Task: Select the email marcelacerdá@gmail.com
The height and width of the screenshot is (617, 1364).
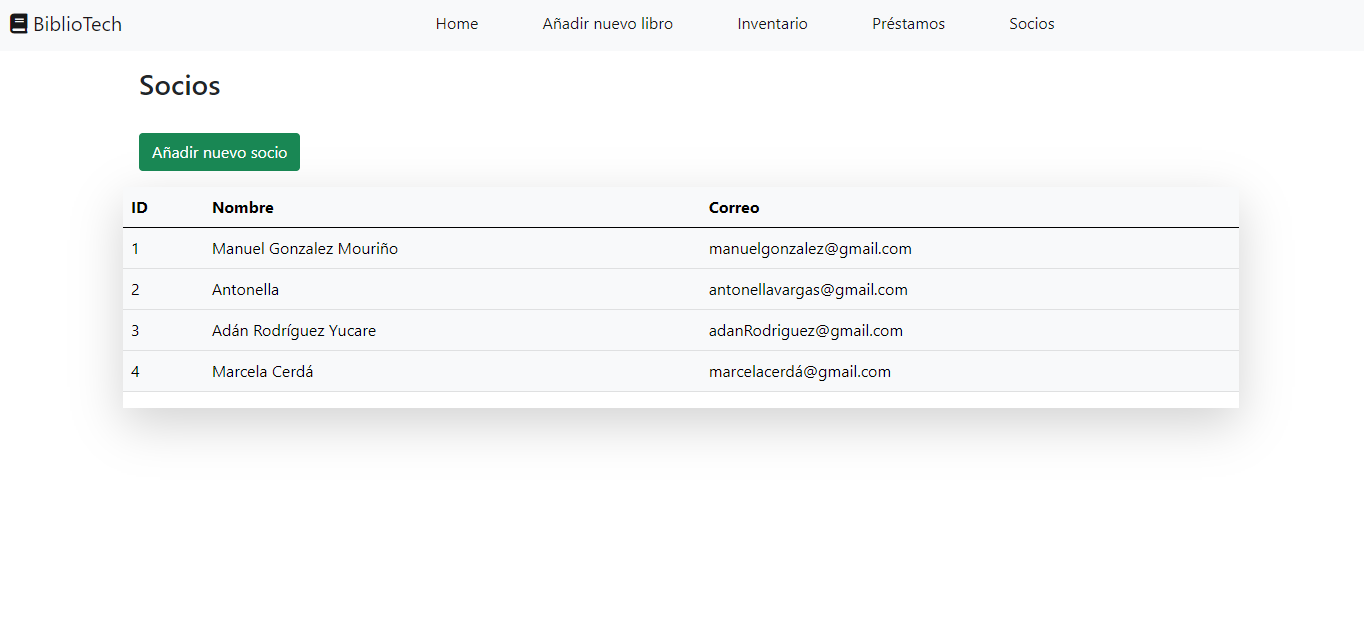Action: tap(799, 371)
